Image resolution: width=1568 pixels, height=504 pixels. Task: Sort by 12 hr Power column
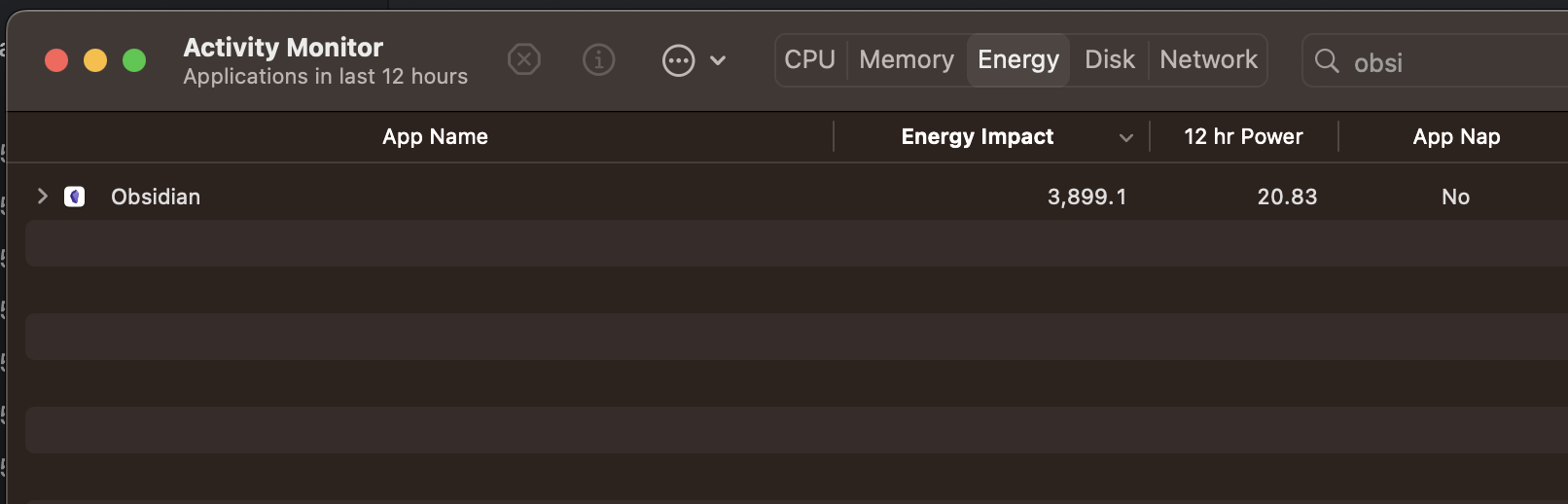[1243, 137]
